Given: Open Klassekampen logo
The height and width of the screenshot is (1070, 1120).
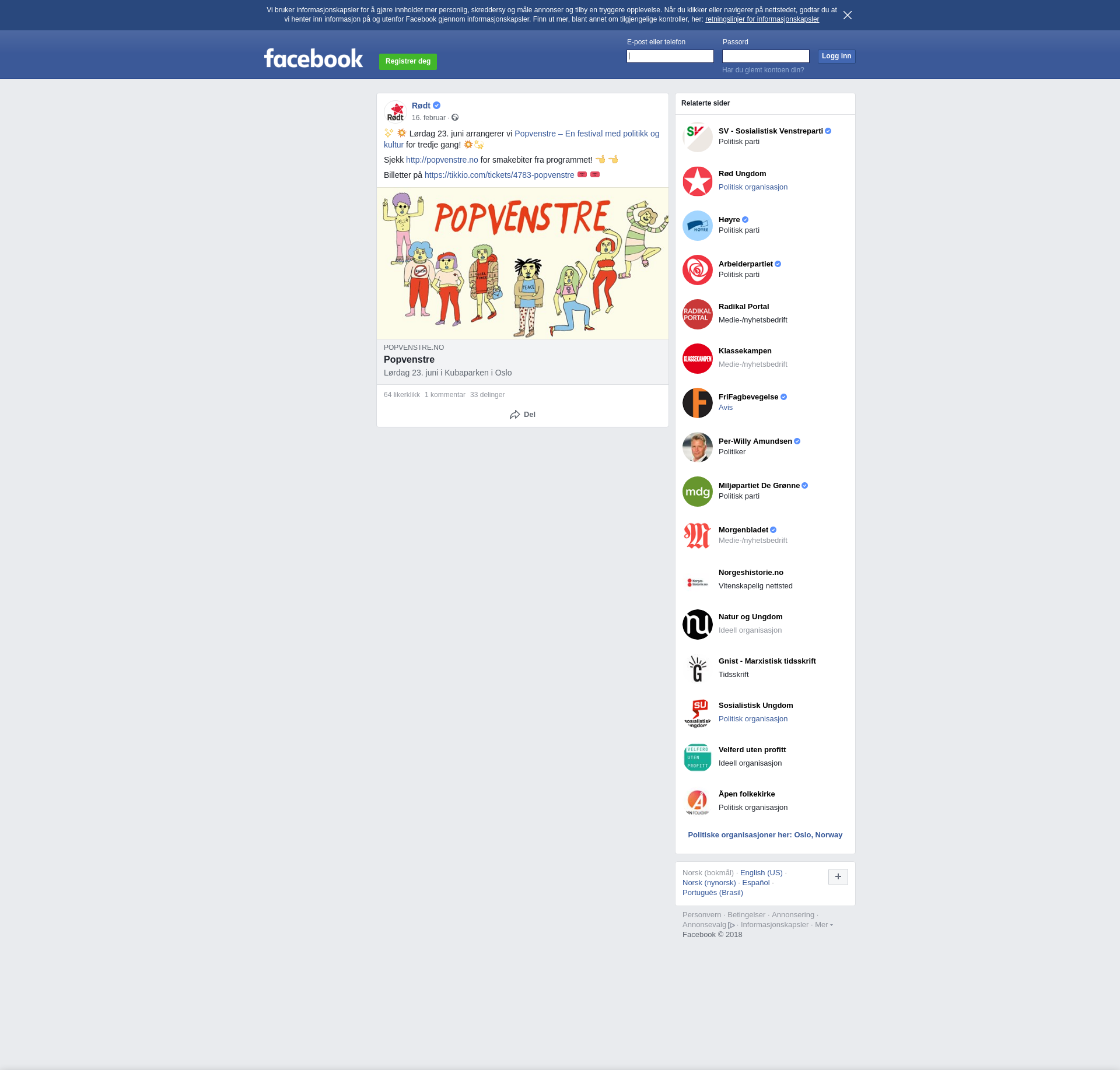Looking at the screenshot, I should point(698,359).
